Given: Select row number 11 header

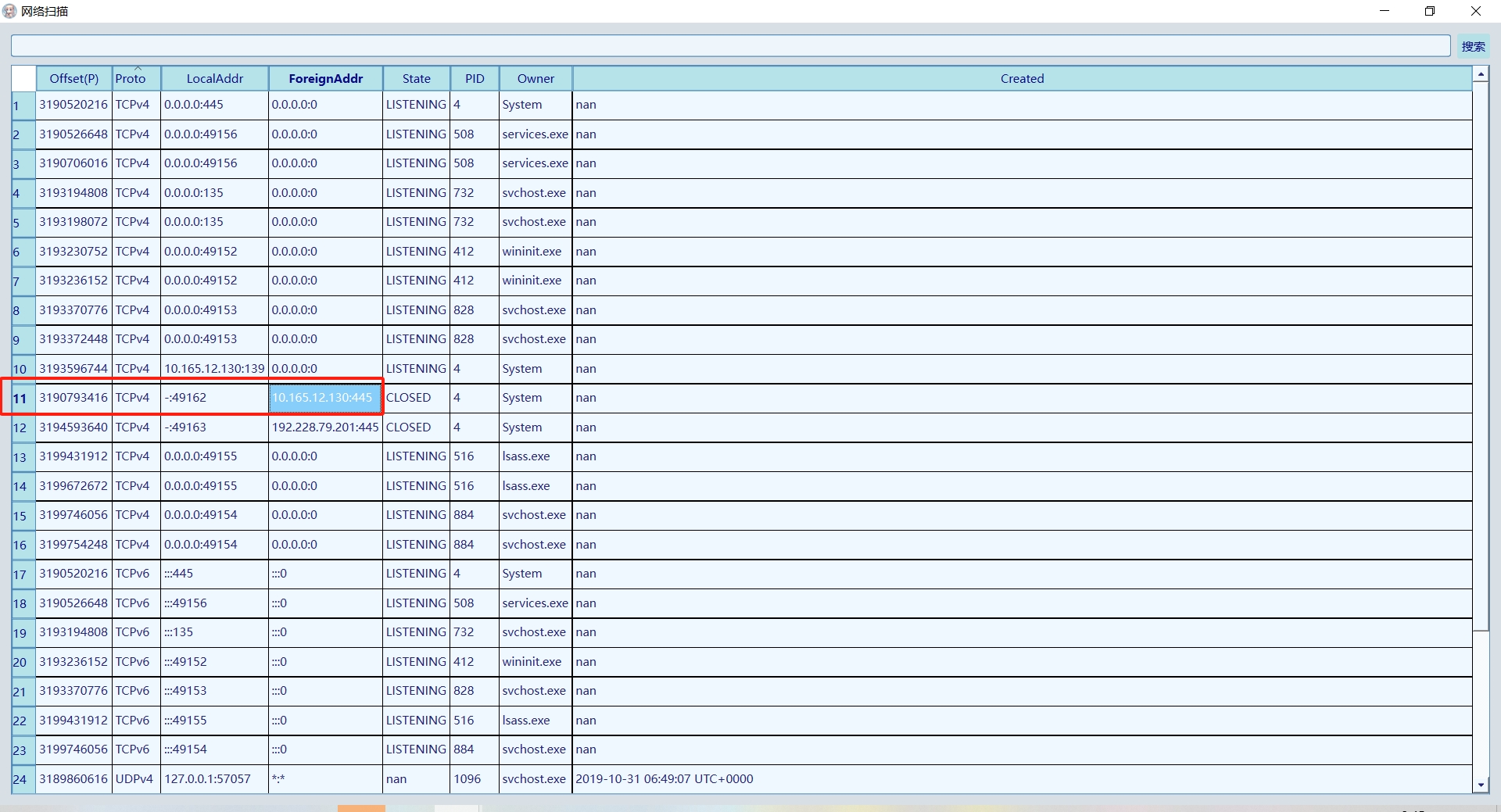Looking at the screenshot, I should (23, 399).
